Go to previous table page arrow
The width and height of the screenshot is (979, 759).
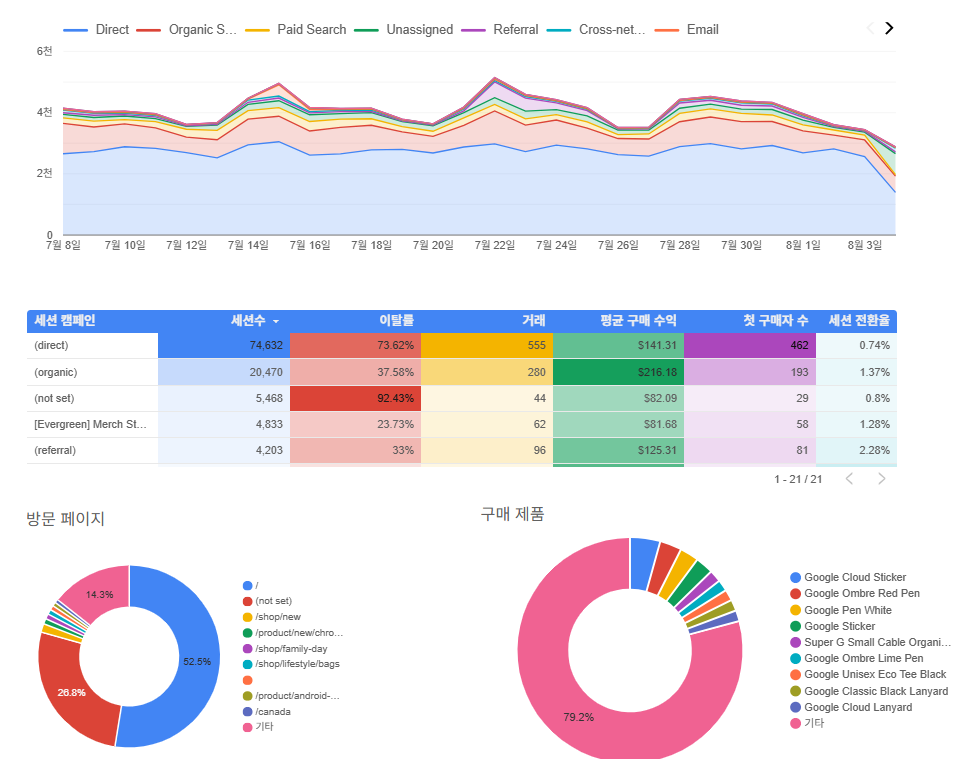(x=849, y=479)
